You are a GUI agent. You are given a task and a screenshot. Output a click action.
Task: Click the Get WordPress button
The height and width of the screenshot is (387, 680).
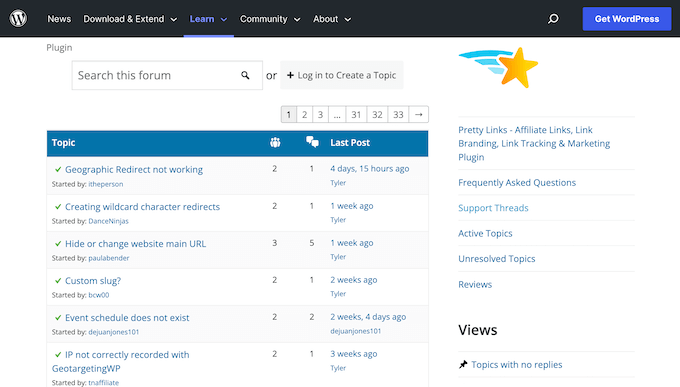(x=627, y=19)
